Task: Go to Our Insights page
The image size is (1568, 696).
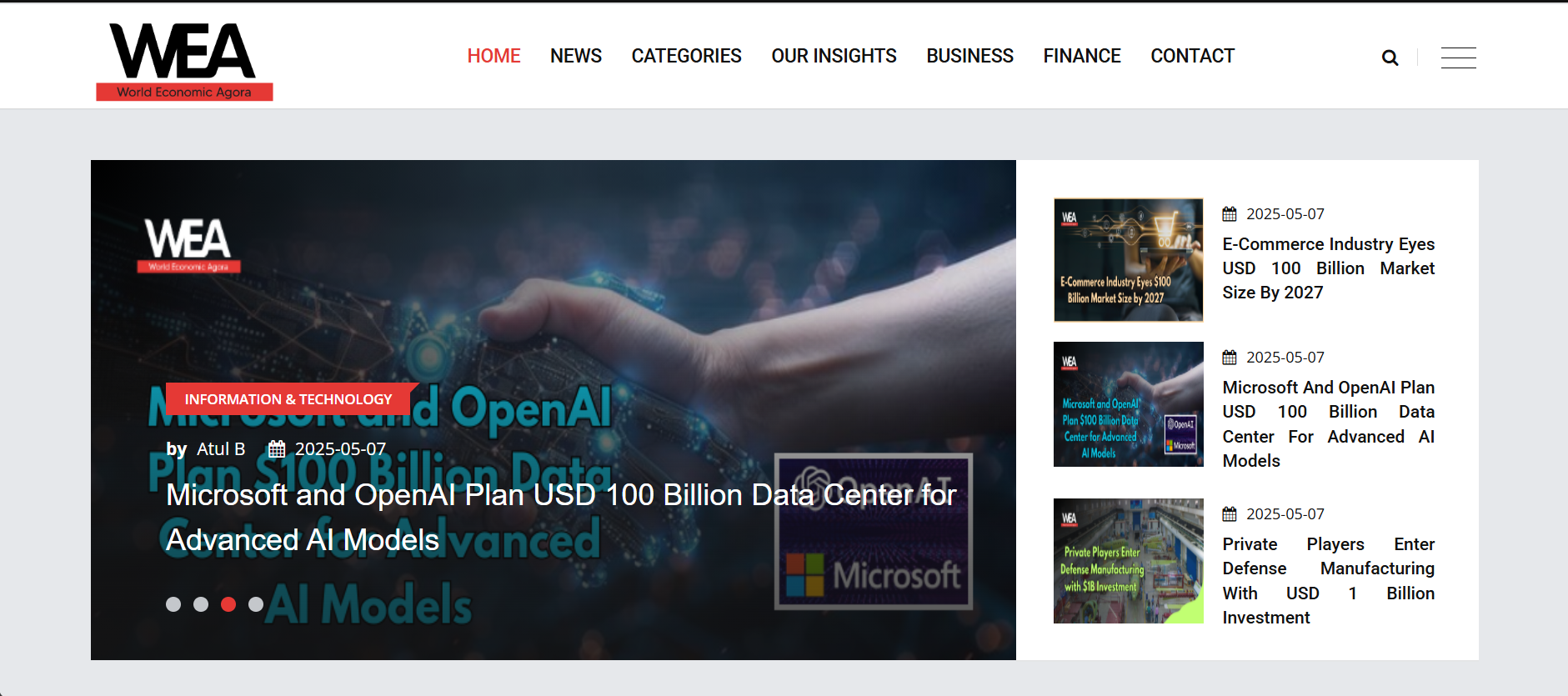Action: click(834, 56)
